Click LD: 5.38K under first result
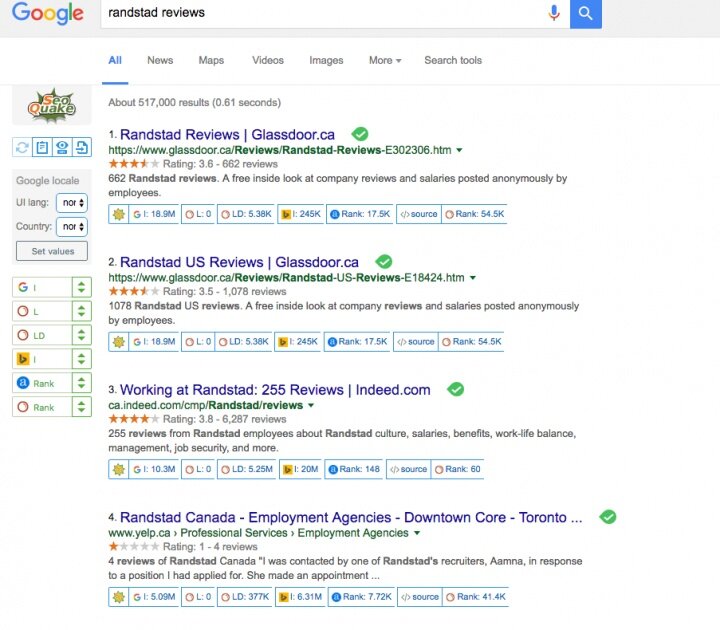 click(246, 214)
